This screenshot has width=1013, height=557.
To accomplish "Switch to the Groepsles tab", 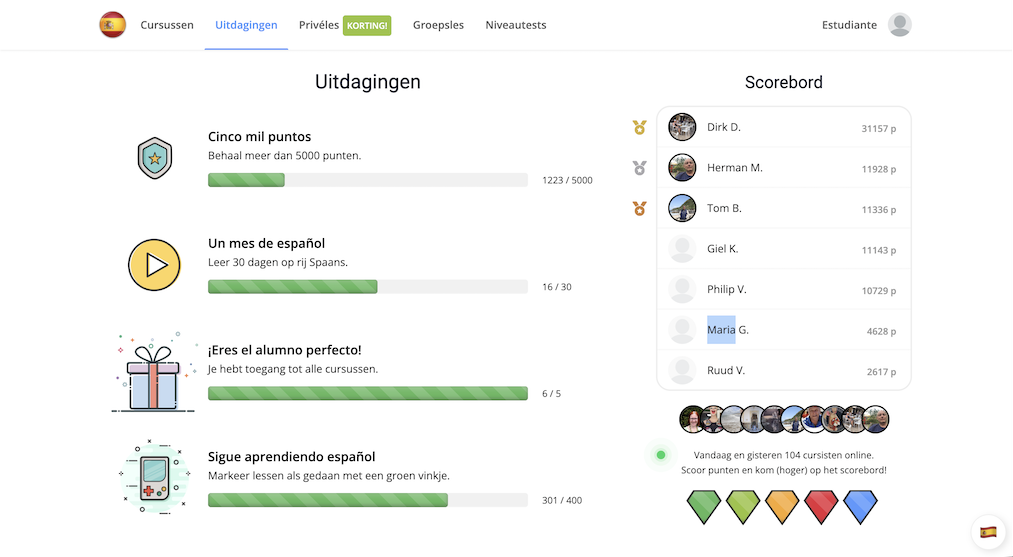I will 438,25.
